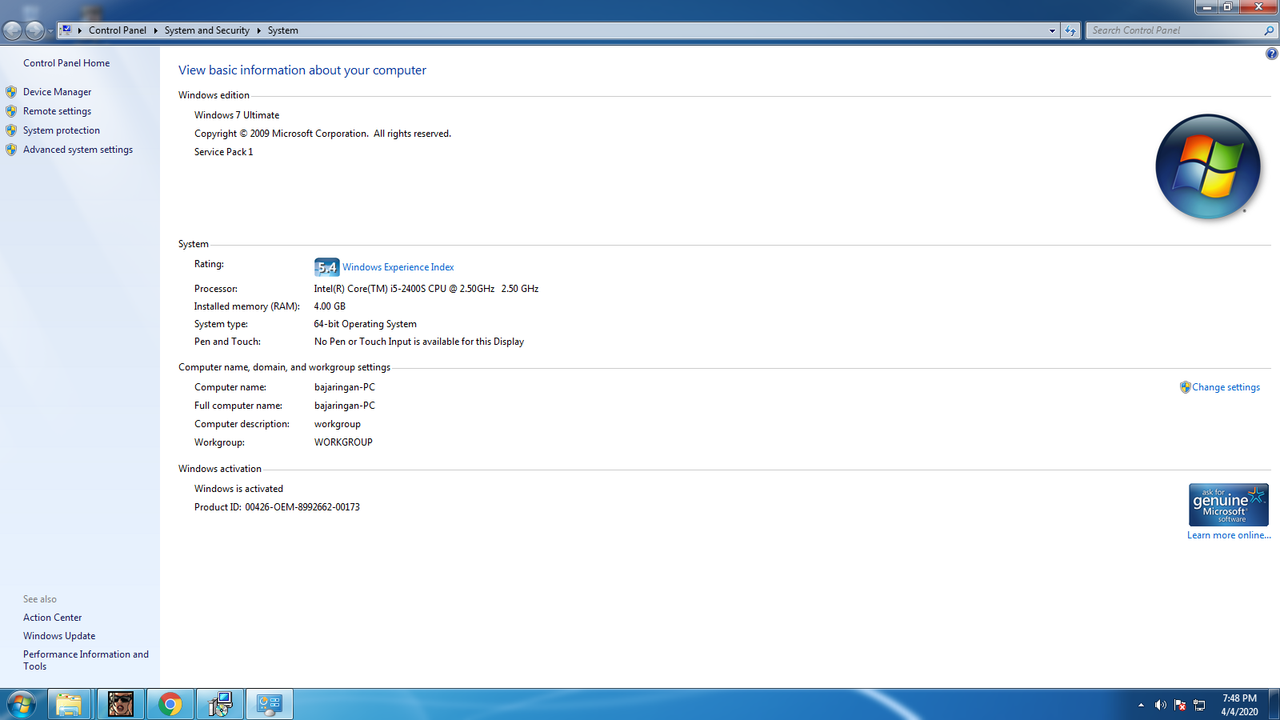This screenshot has height=720, width=1280.
Task: Click Service Pack 1 text
Action: point(224,152)
